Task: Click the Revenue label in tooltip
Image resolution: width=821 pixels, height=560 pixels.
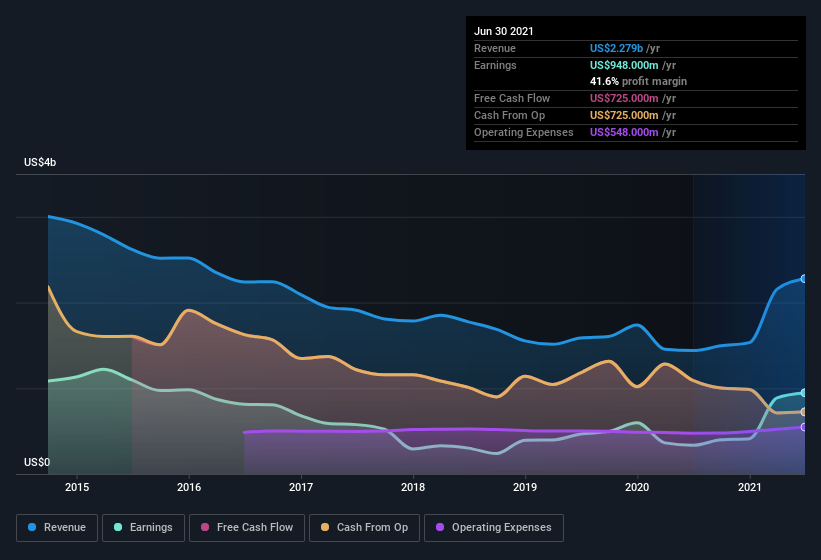Action: coord(495,48)
